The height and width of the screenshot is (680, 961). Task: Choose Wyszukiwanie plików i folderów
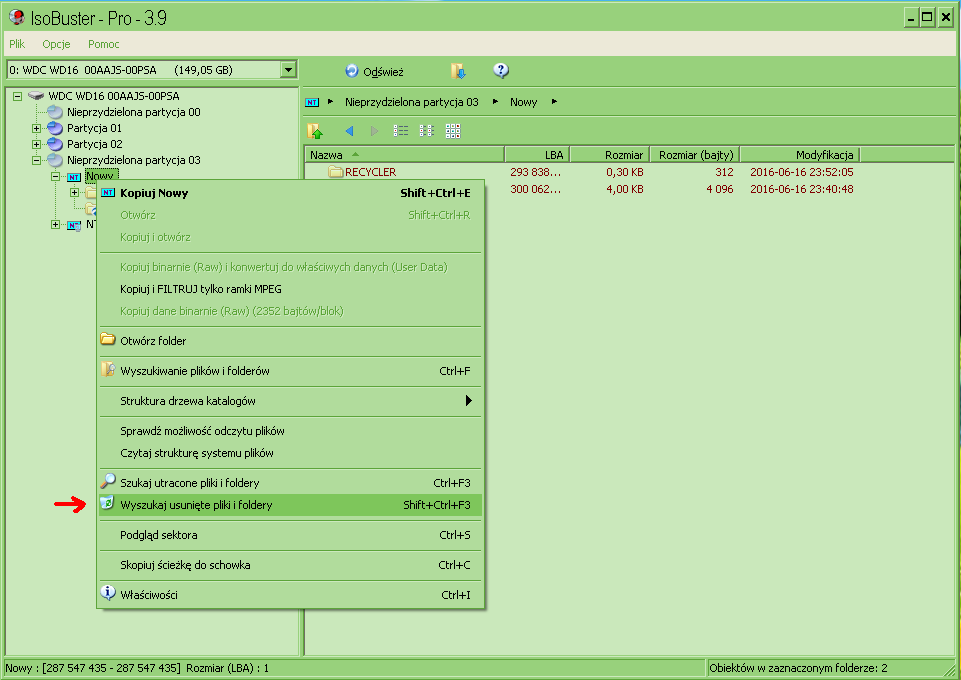(291, 371)
